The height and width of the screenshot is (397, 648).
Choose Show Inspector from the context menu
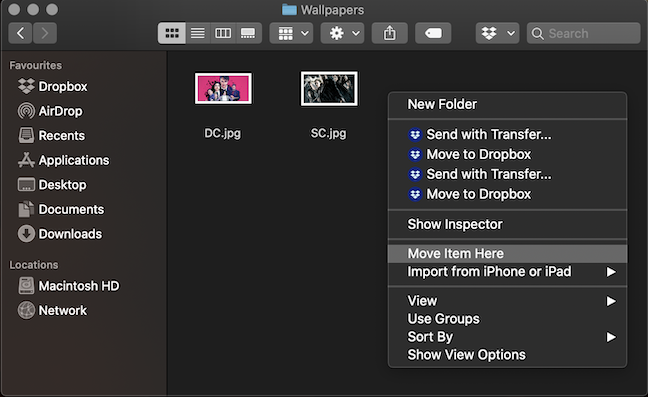coord(507,224)
